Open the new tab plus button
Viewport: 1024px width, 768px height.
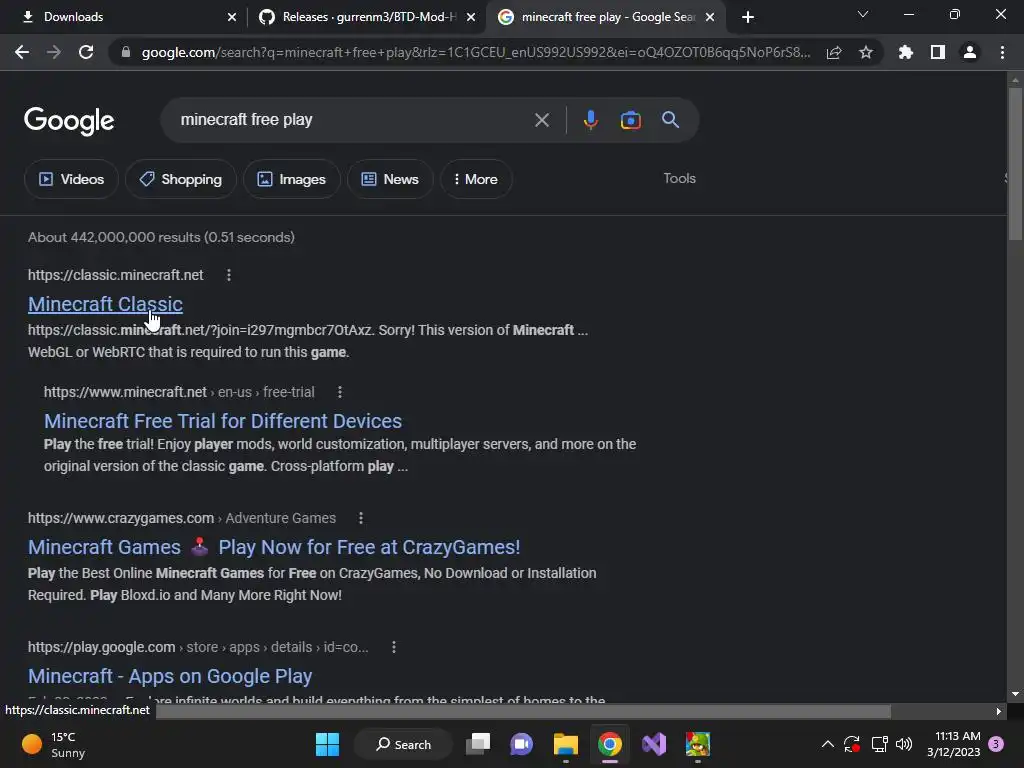(748, 17)
